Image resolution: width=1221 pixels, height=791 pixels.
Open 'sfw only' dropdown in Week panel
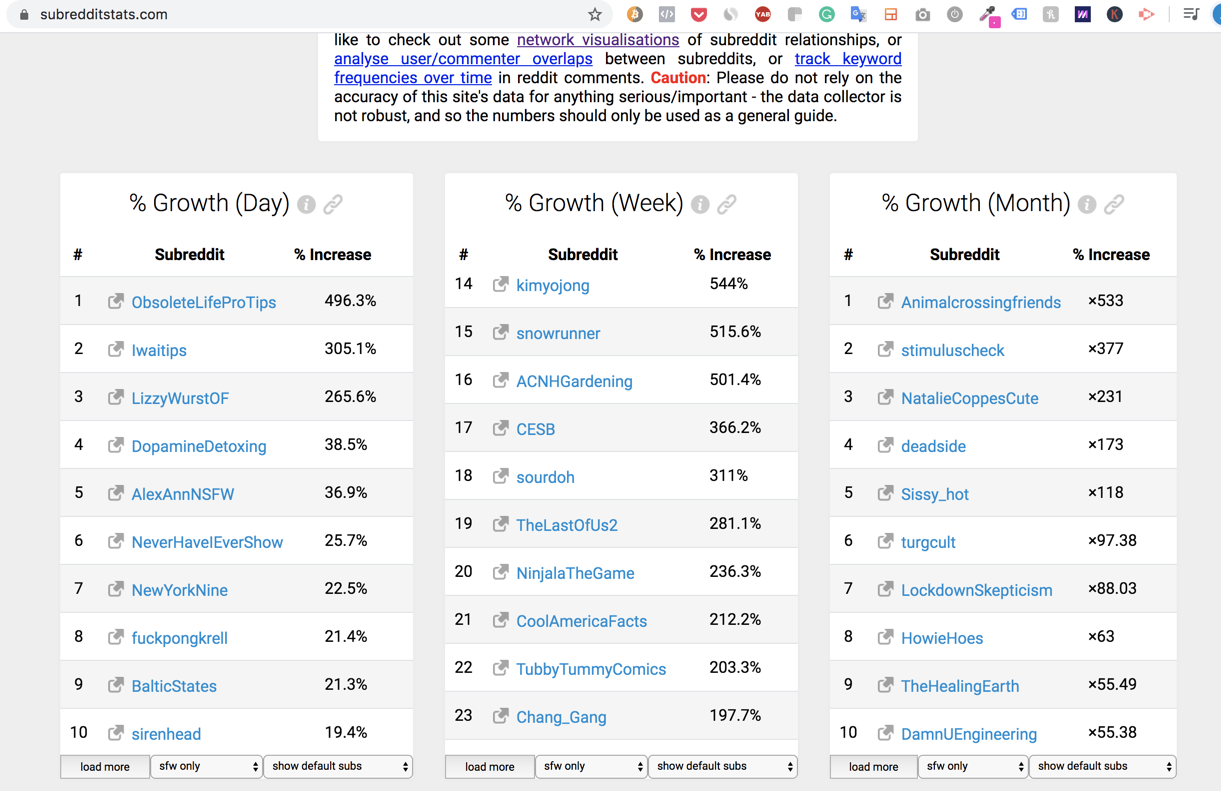(591, 766)
